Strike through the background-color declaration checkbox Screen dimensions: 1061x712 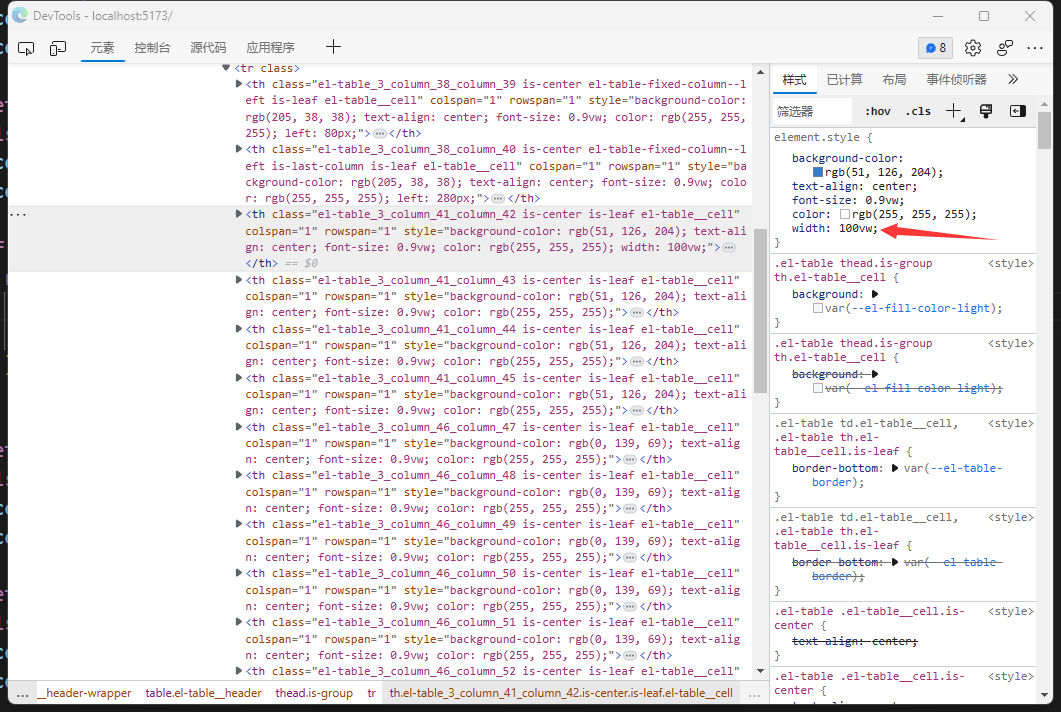coord(782,158)
